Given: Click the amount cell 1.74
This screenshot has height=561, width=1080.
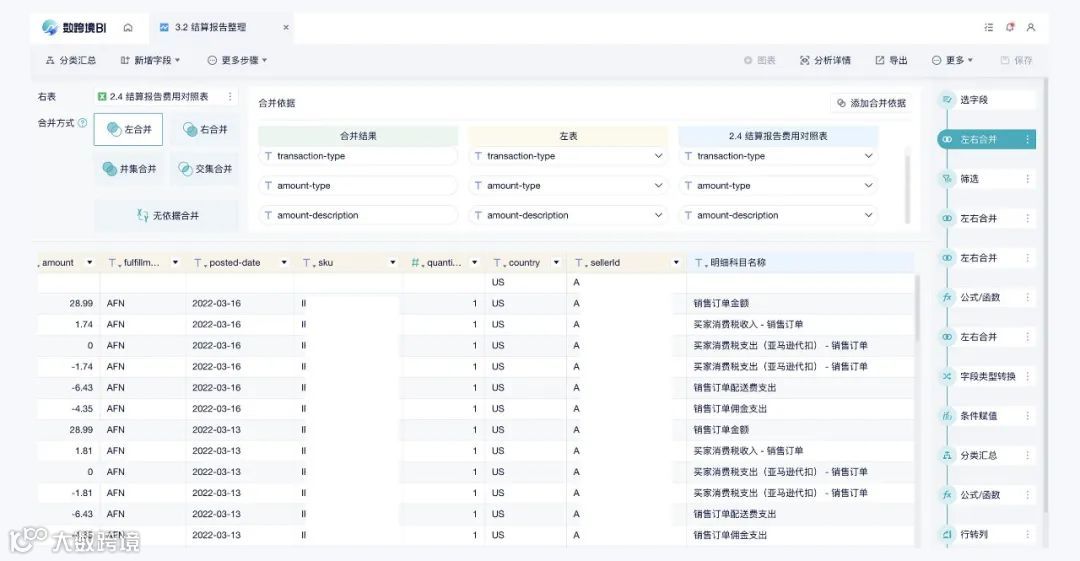Looking at the screenshot, I should click(69, 325).
